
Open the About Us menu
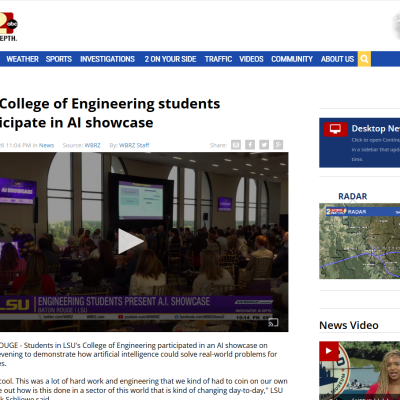coord(337,59)
